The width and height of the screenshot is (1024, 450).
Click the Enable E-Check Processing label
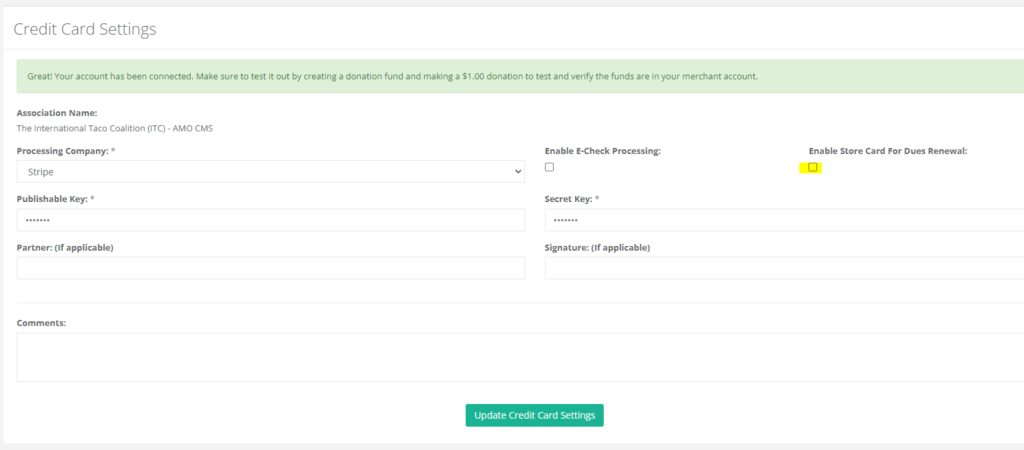(602, 150)
